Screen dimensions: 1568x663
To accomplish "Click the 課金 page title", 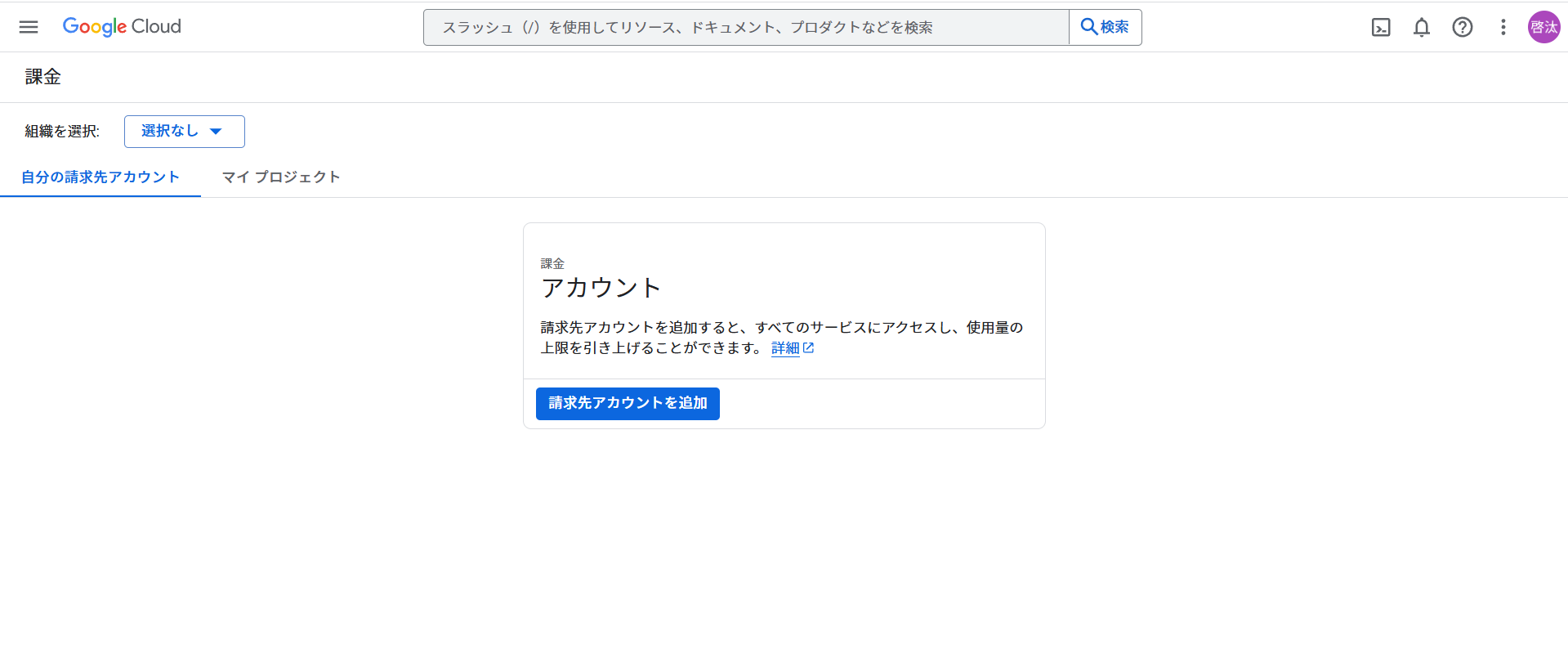I will pos(43,77).
